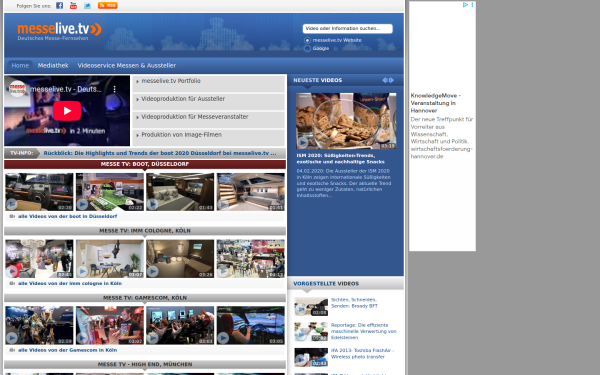This screenshot has height=375, width=600.
Task: Play the Gamescom video lasting 03:07
Action: [110, 325]
